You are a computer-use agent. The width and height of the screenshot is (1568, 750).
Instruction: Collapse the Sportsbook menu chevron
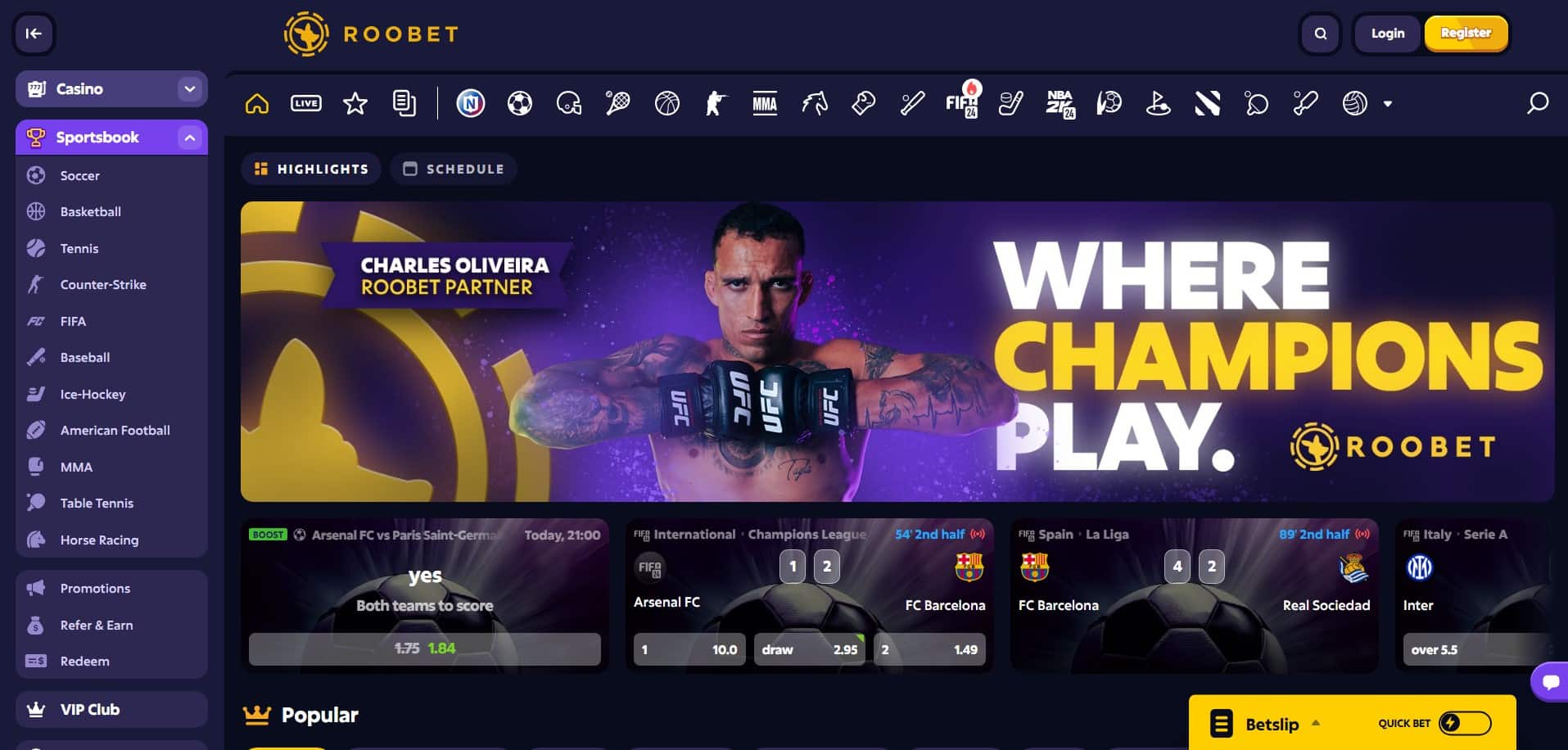(190, 138)
